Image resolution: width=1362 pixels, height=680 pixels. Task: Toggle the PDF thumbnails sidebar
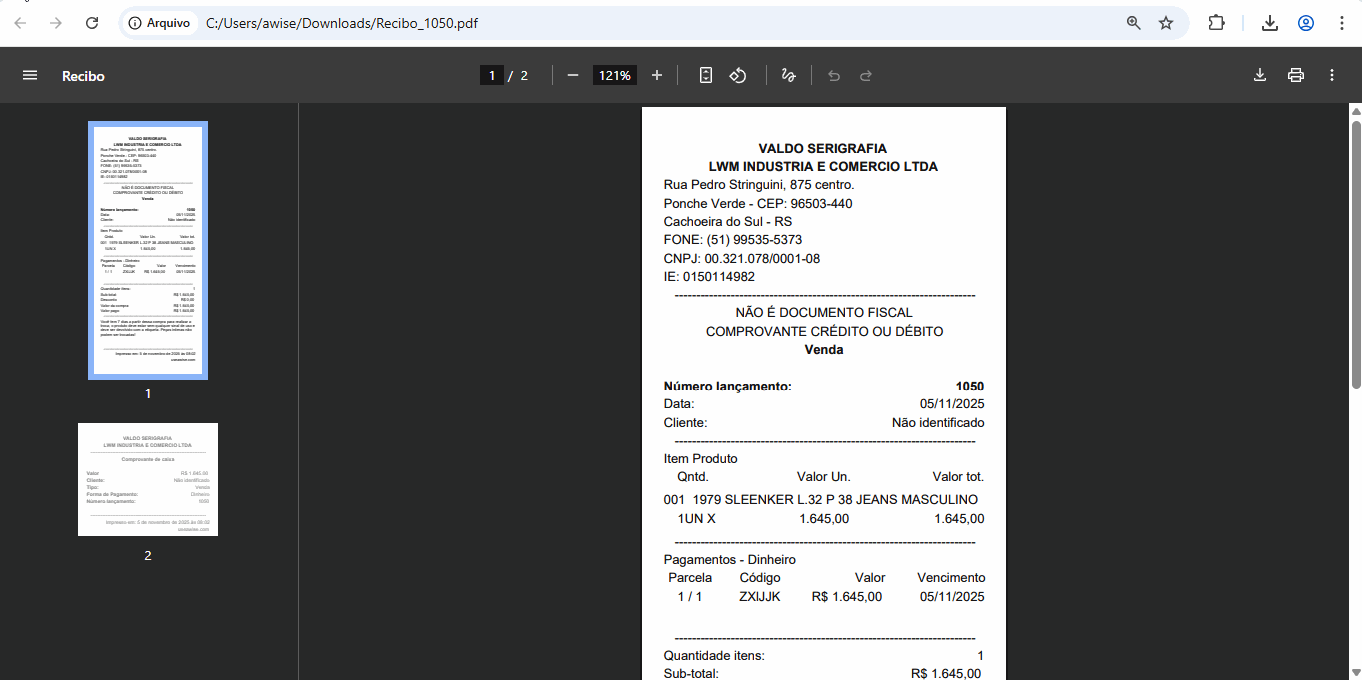[30, 75]
